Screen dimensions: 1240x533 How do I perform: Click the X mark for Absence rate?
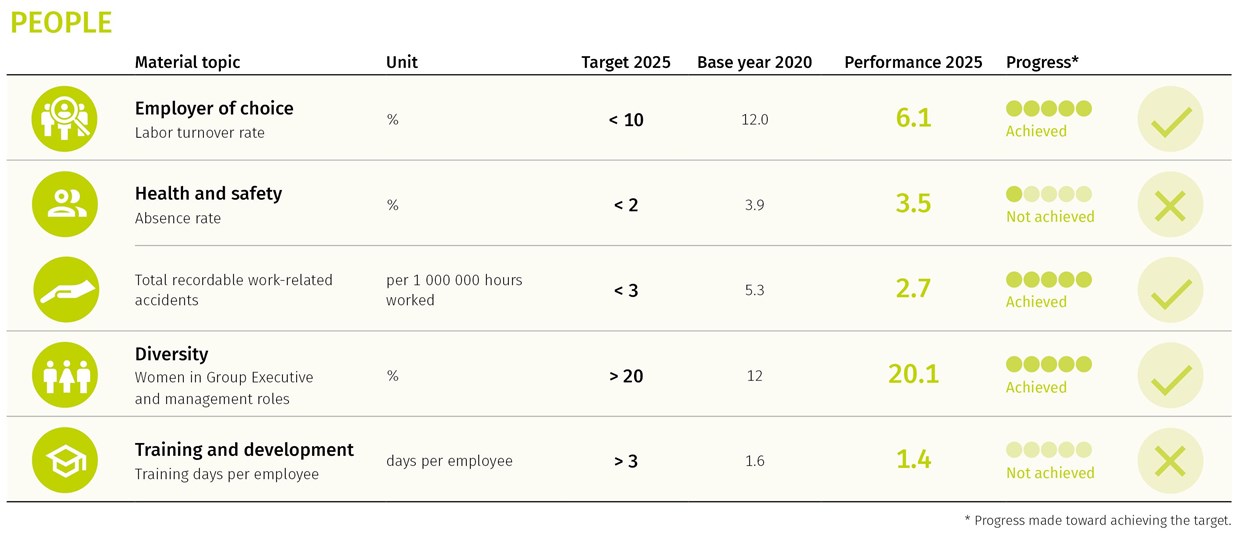point(1170,204)
